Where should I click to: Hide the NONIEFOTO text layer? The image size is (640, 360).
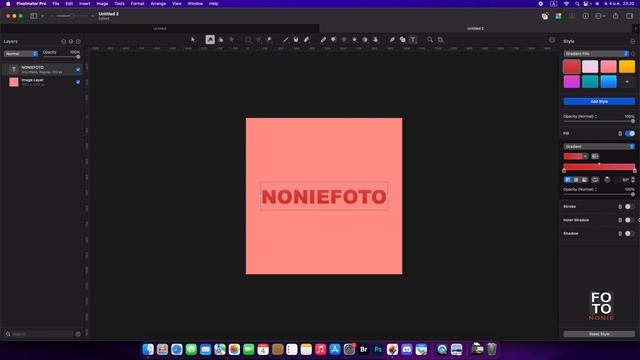pos(78,69)
